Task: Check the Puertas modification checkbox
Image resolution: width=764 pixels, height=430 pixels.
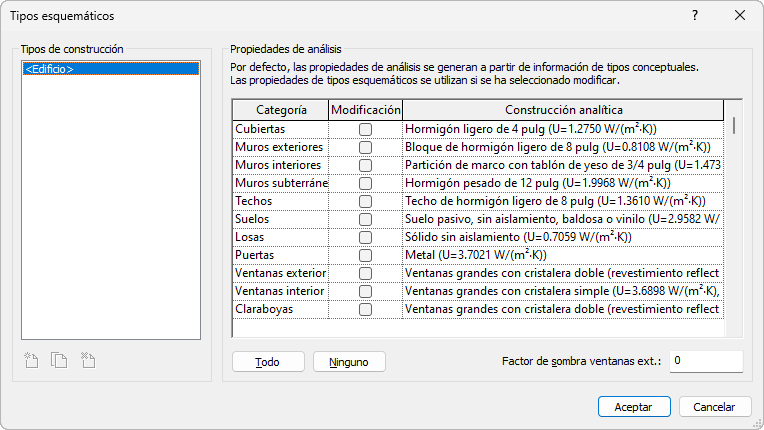Action: [x=366, y=255]
